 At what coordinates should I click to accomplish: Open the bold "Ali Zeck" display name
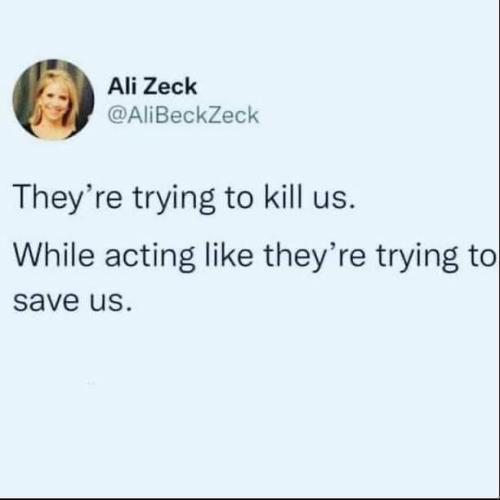tap(152, 86)
